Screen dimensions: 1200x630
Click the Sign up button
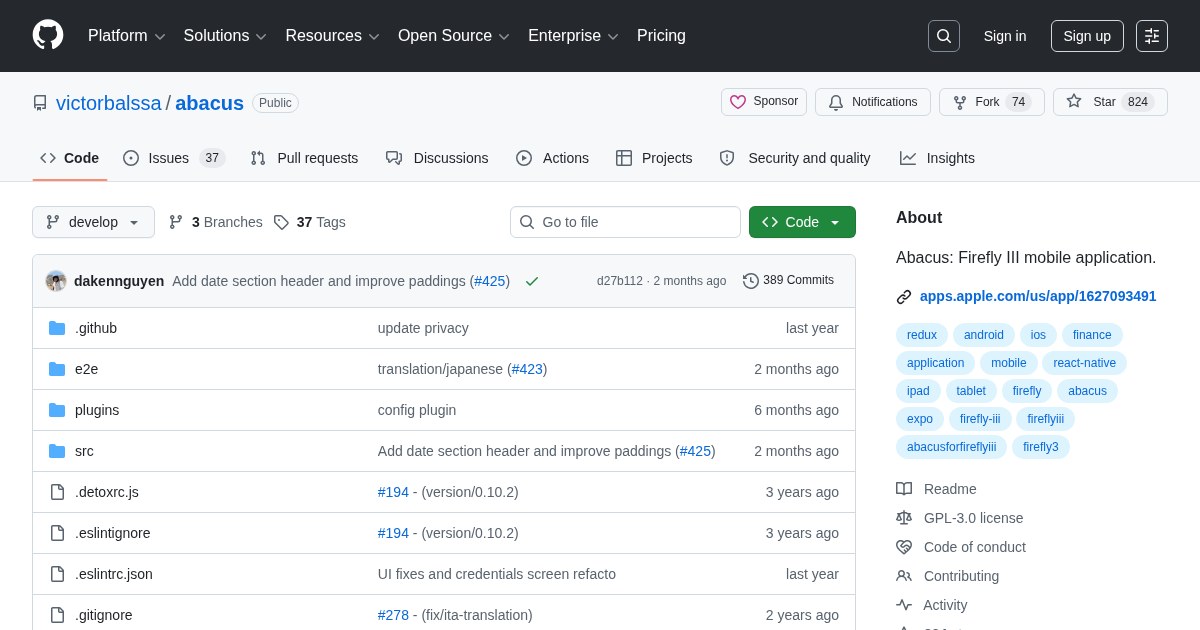(x=1087, y=36)
